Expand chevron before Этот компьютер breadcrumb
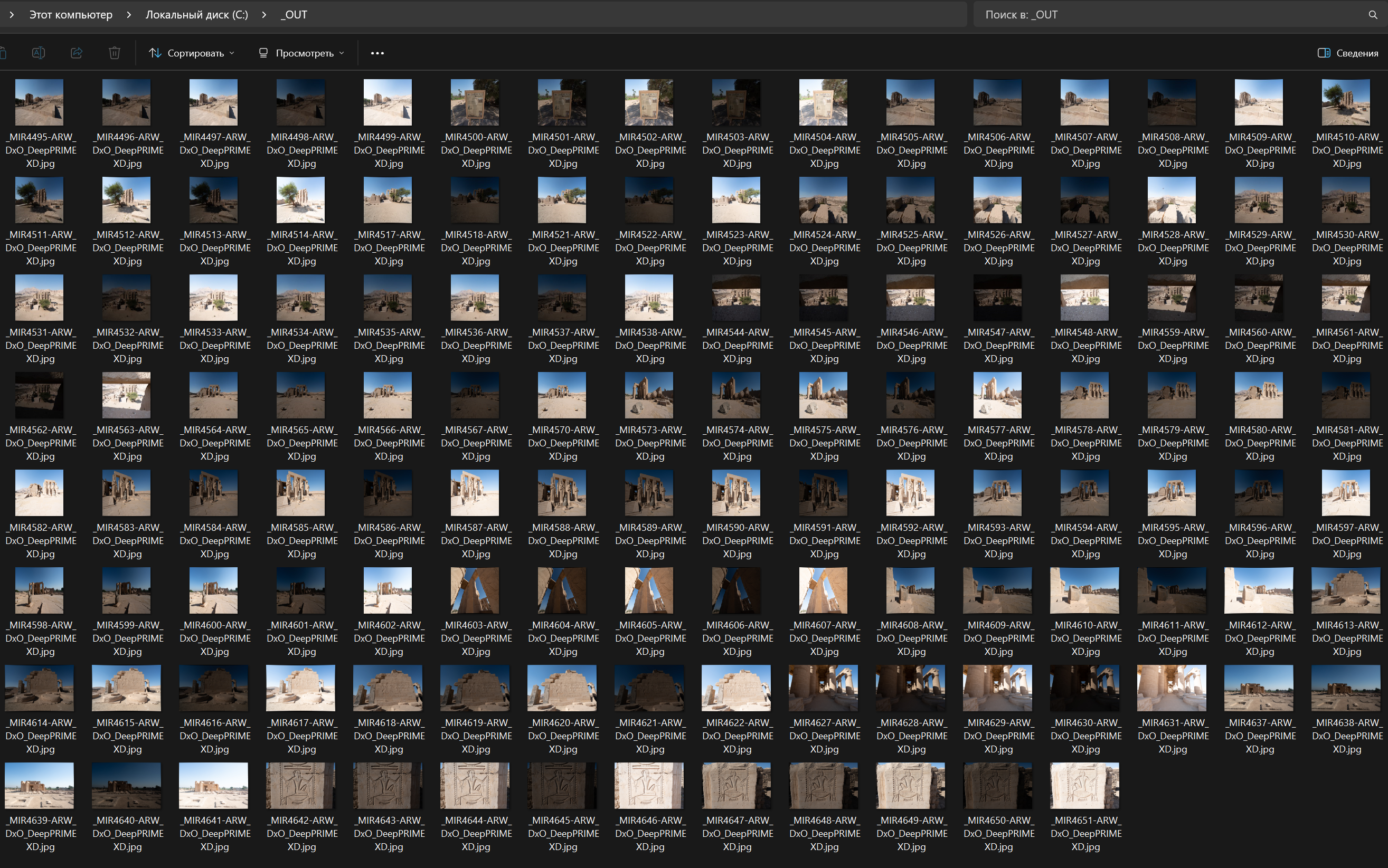1388x868 pixels. click(12, 15)
